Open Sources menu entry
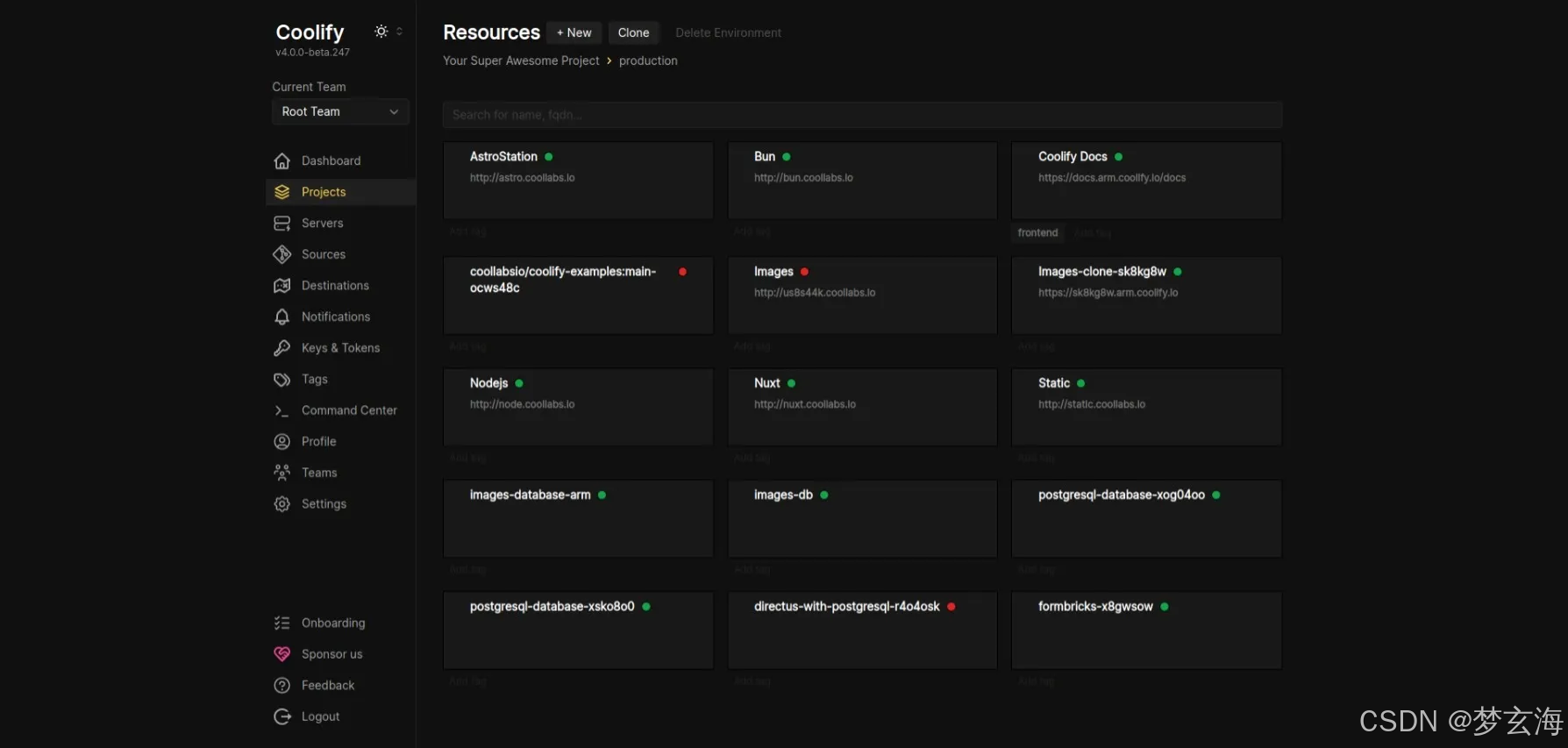 pyautogui.click(x=340, y=254)
